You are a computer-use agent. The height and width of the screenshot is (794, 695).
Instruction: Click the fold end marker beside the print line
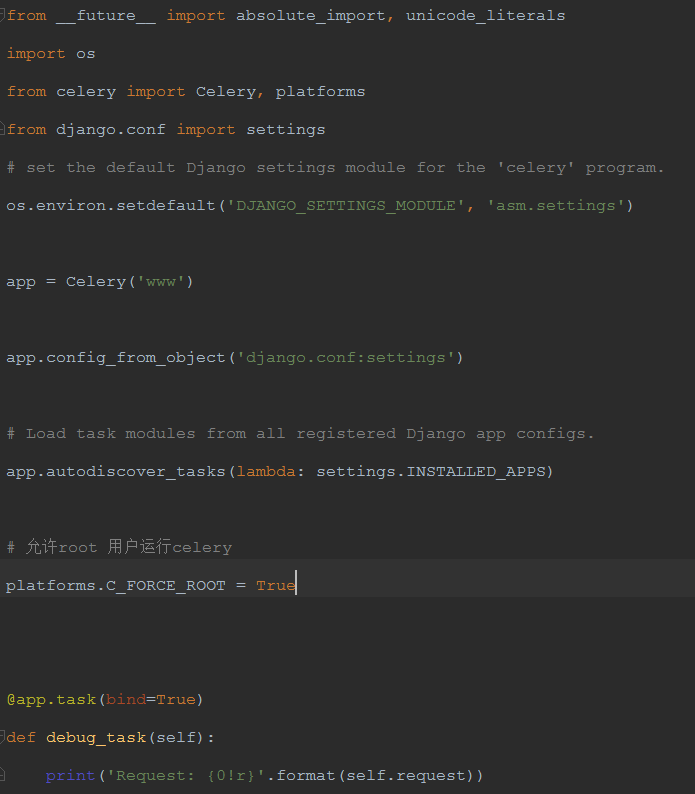2,775
